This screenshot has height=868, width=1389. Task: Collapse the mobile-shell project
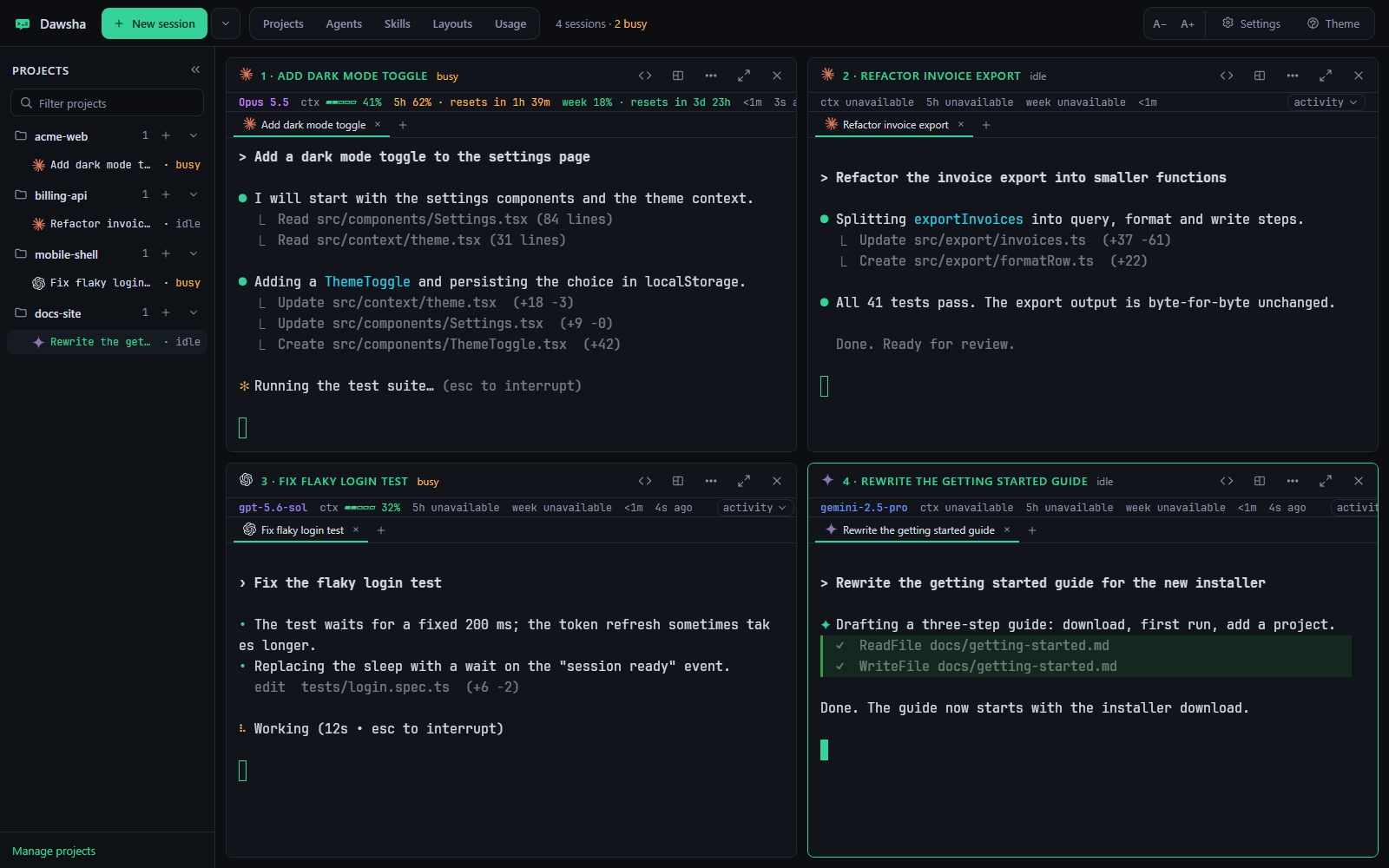click(x=194, y=253)
